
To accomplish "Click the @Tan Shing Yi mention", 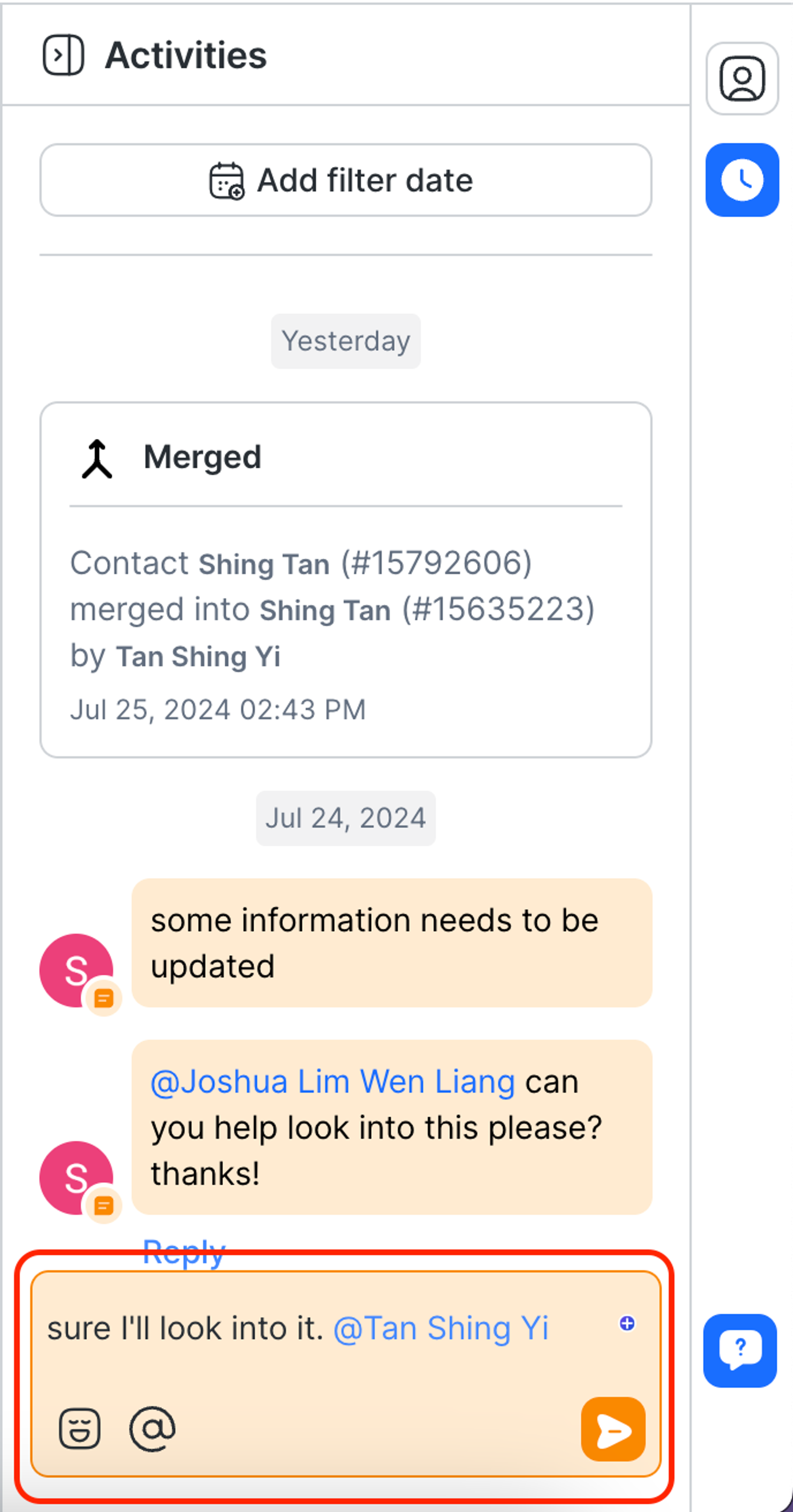I will click(x=440, y=1328).
